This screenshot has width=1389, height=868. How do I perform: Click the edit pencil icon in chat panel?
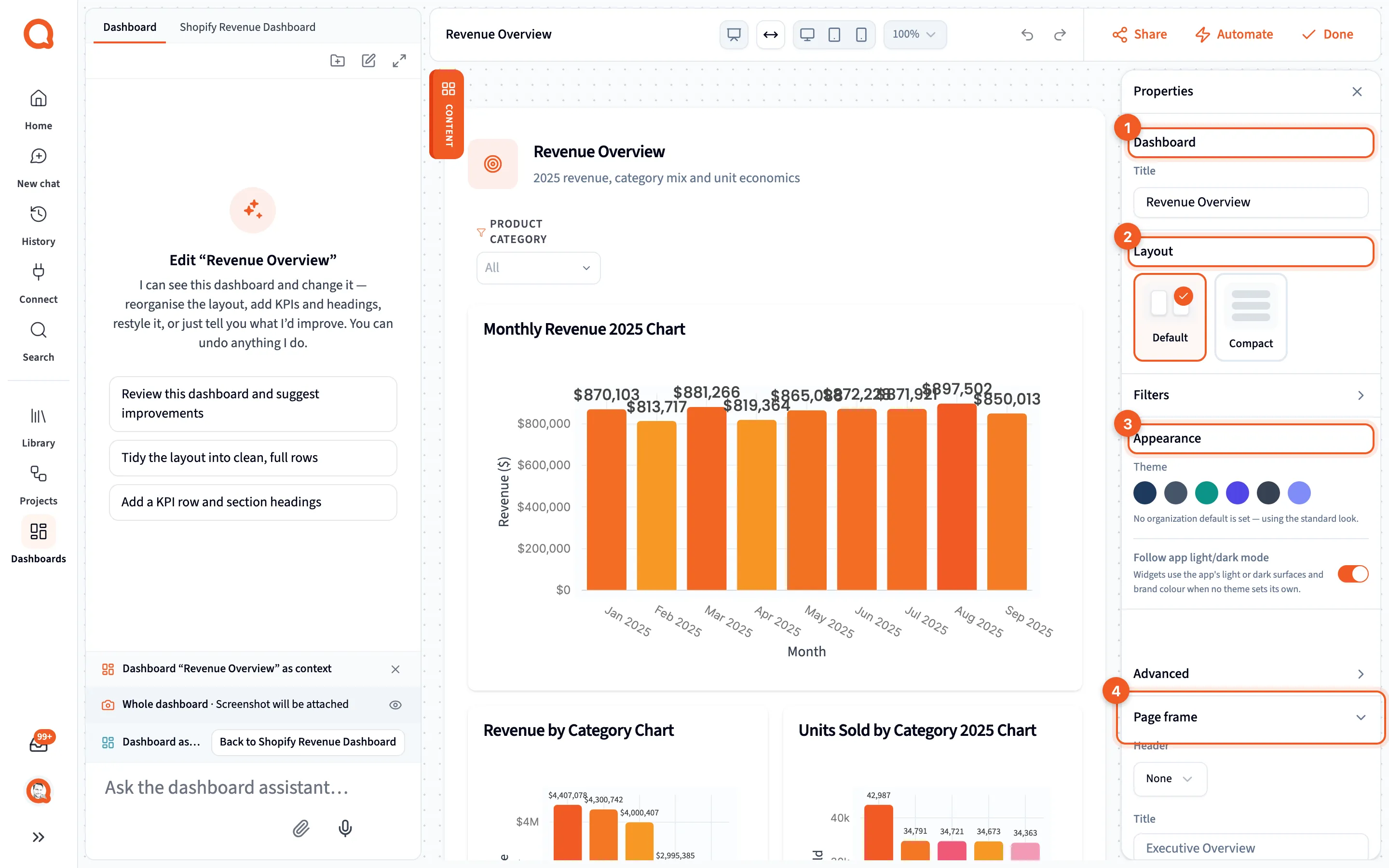[x=368, y=60]
